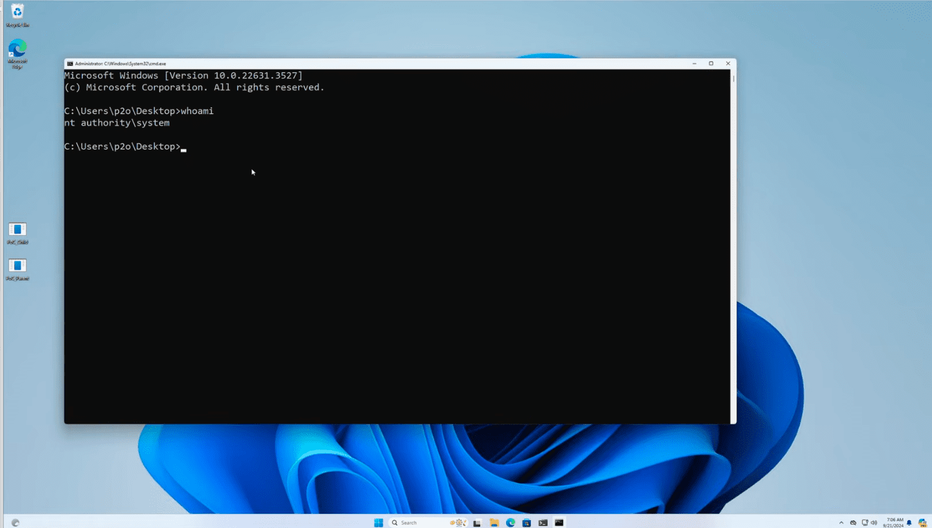This screenshot has height=528, width=932.
Task: Open the Windows Start menu
Action: coord(378,523)
